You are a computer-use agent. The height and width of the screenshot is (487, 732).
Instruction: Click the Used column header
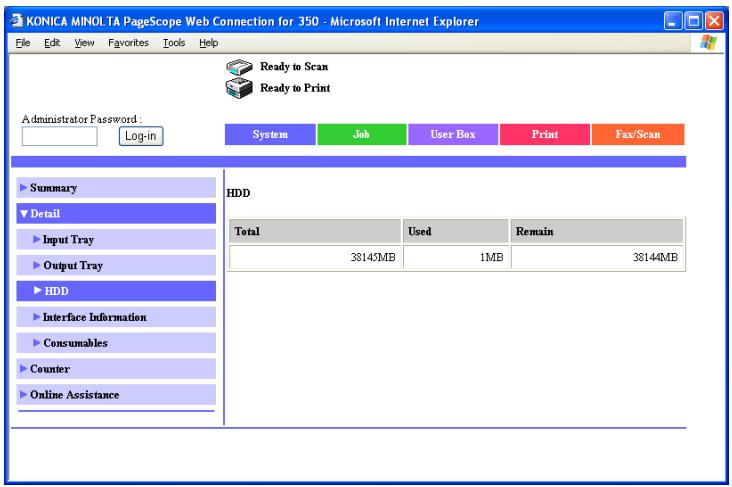coord(456,231)
